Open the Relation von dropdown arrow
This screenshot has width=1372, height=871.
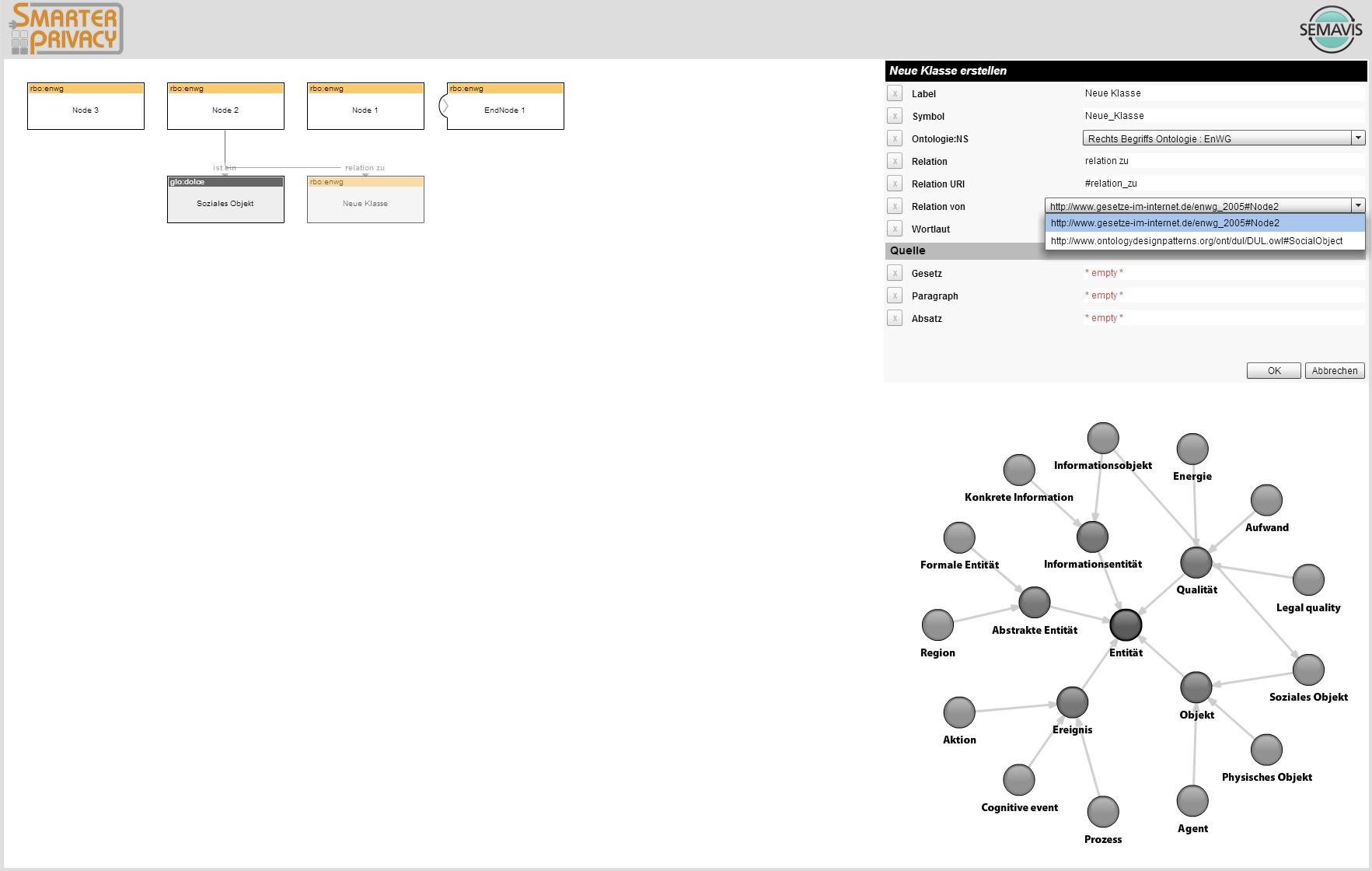click(1359, 205)
